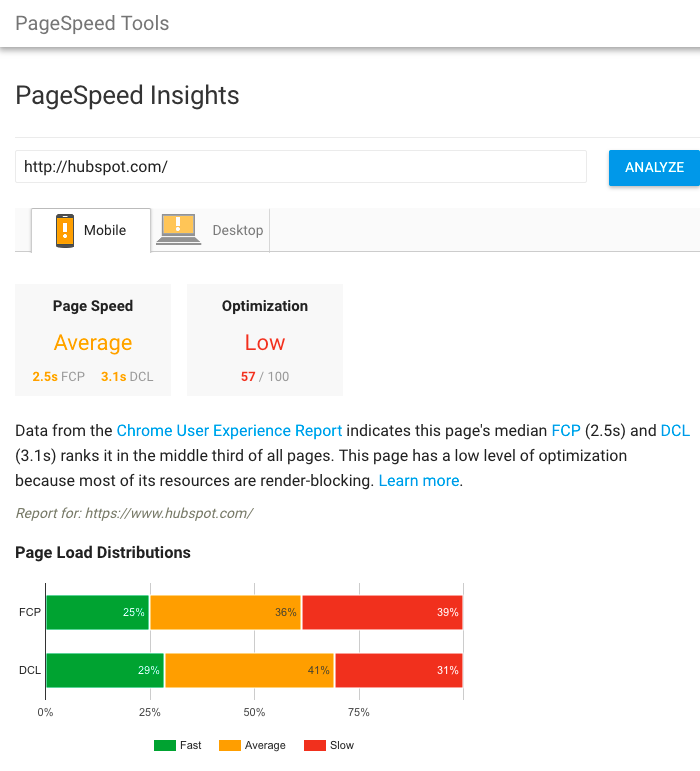The image size is (700, 771).
Task: Switch to the Mobile tab
Action: pos(91,231)
